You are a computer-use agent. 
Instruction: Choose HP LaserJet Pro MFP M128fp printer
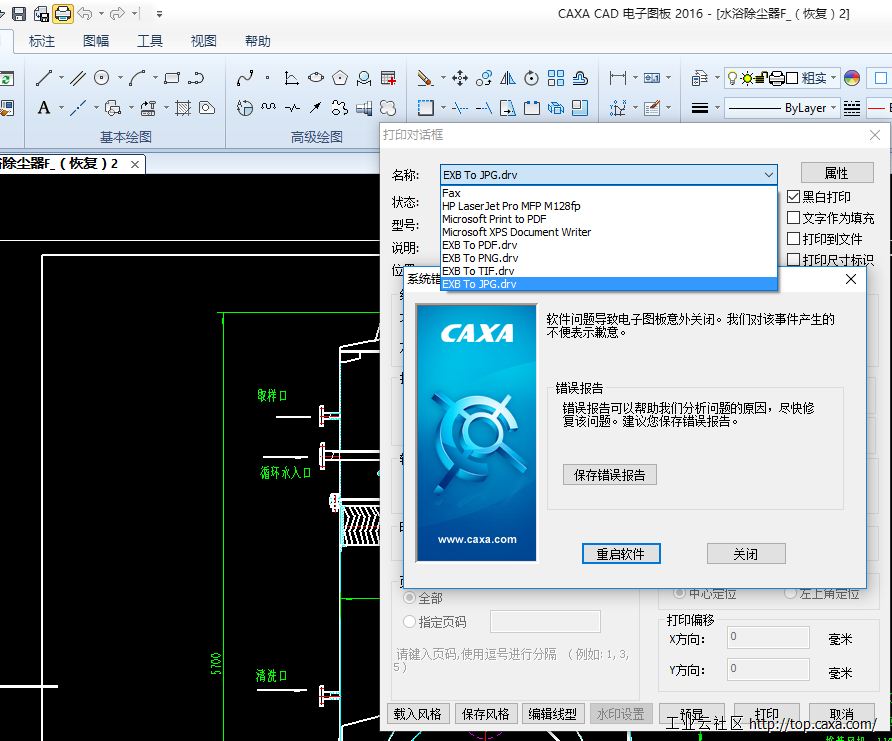tap(609, 206)
